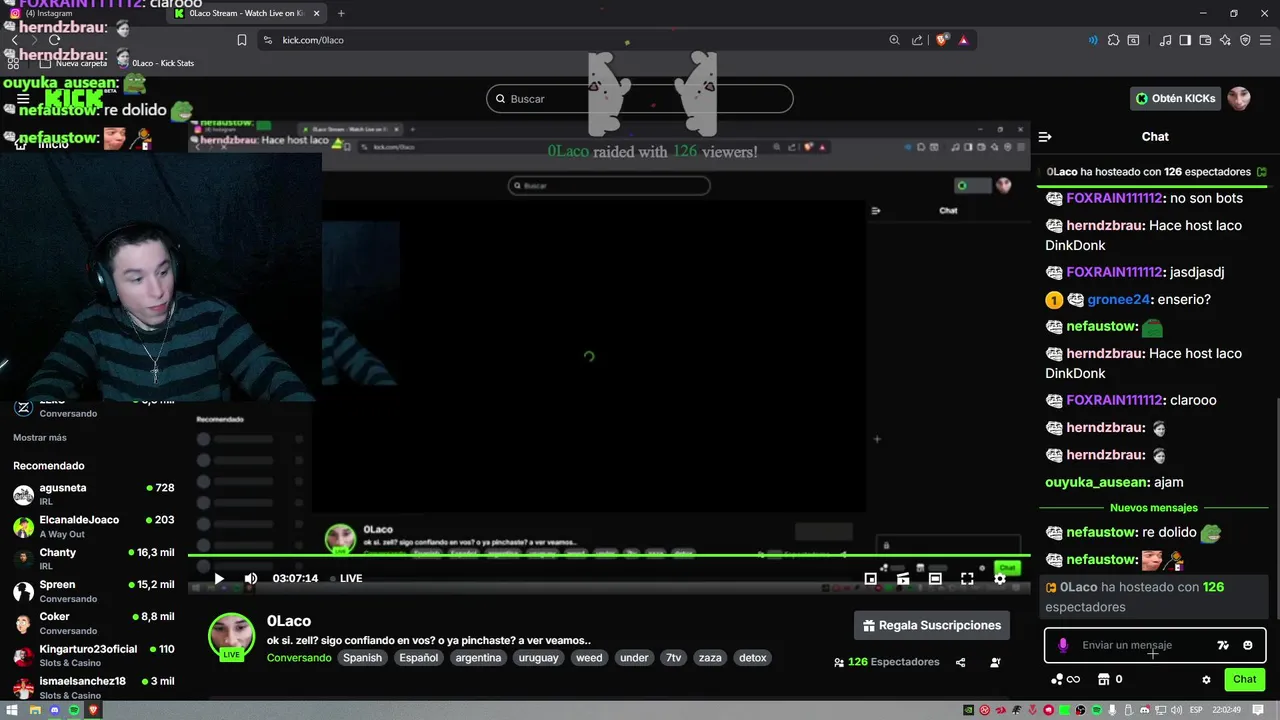The height and width of the screenshot is (720, 1280).
Task: Open Brave VPN shield icon
Action: [x=1245, y=40]
